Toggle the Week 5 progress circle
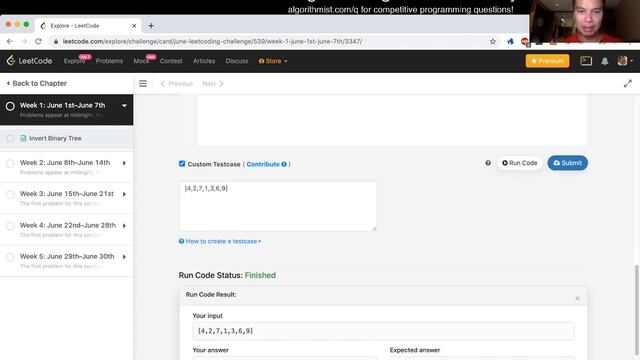This screenshot has width=640, height=360. [10, 257]
